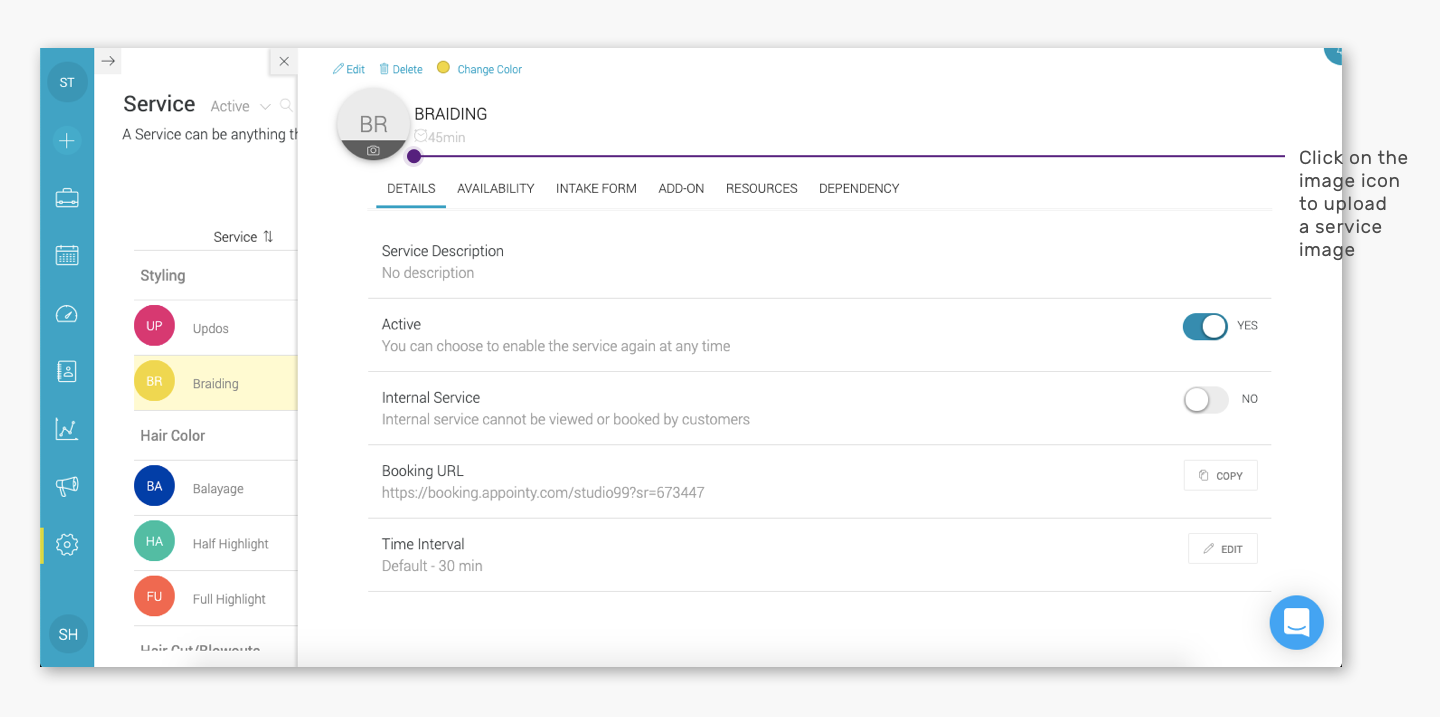Close the service detail panel
Viewport: 1440px width, 718px height.
[x=284, y=62]
